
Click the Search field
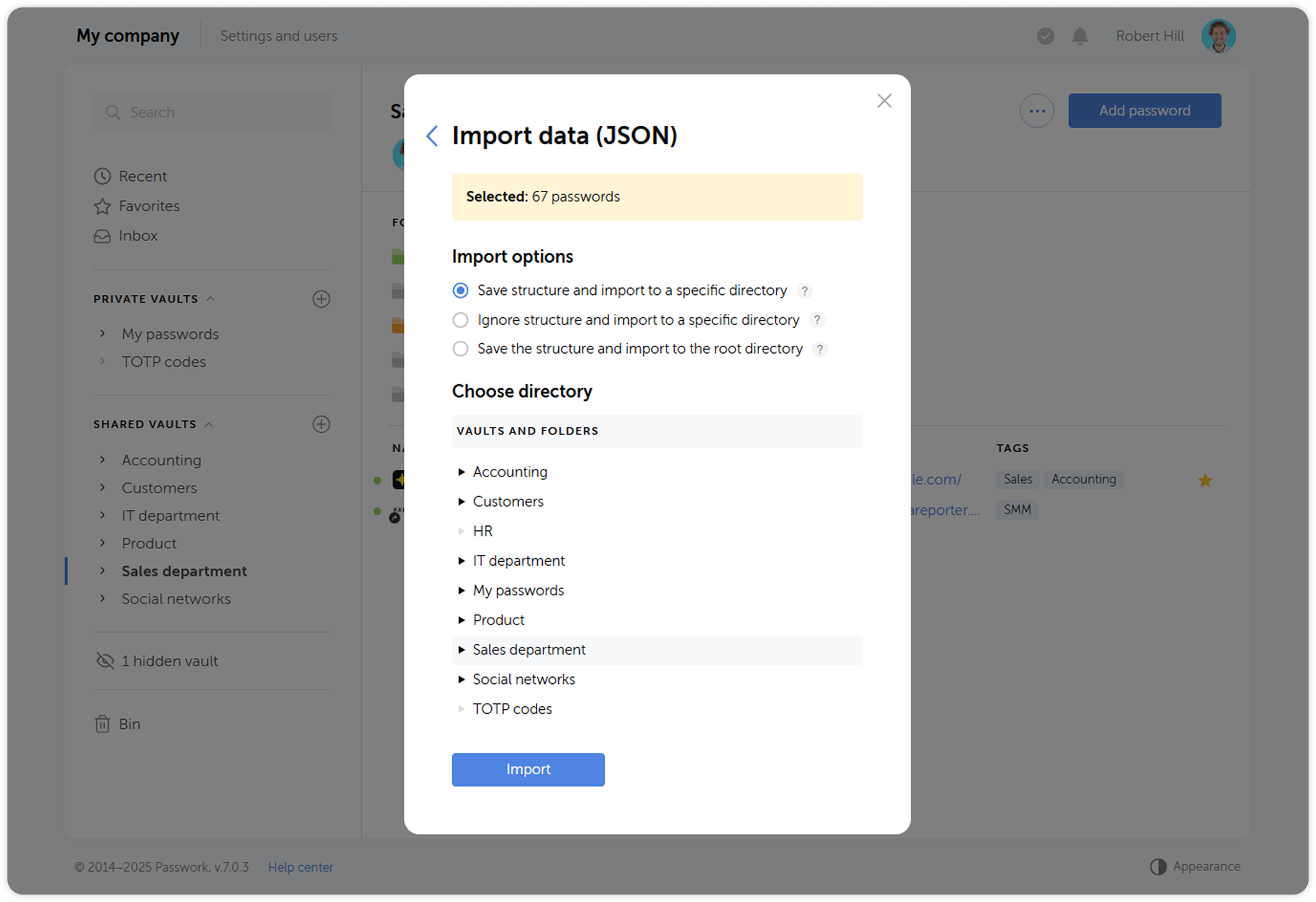[x=211, y=112]
